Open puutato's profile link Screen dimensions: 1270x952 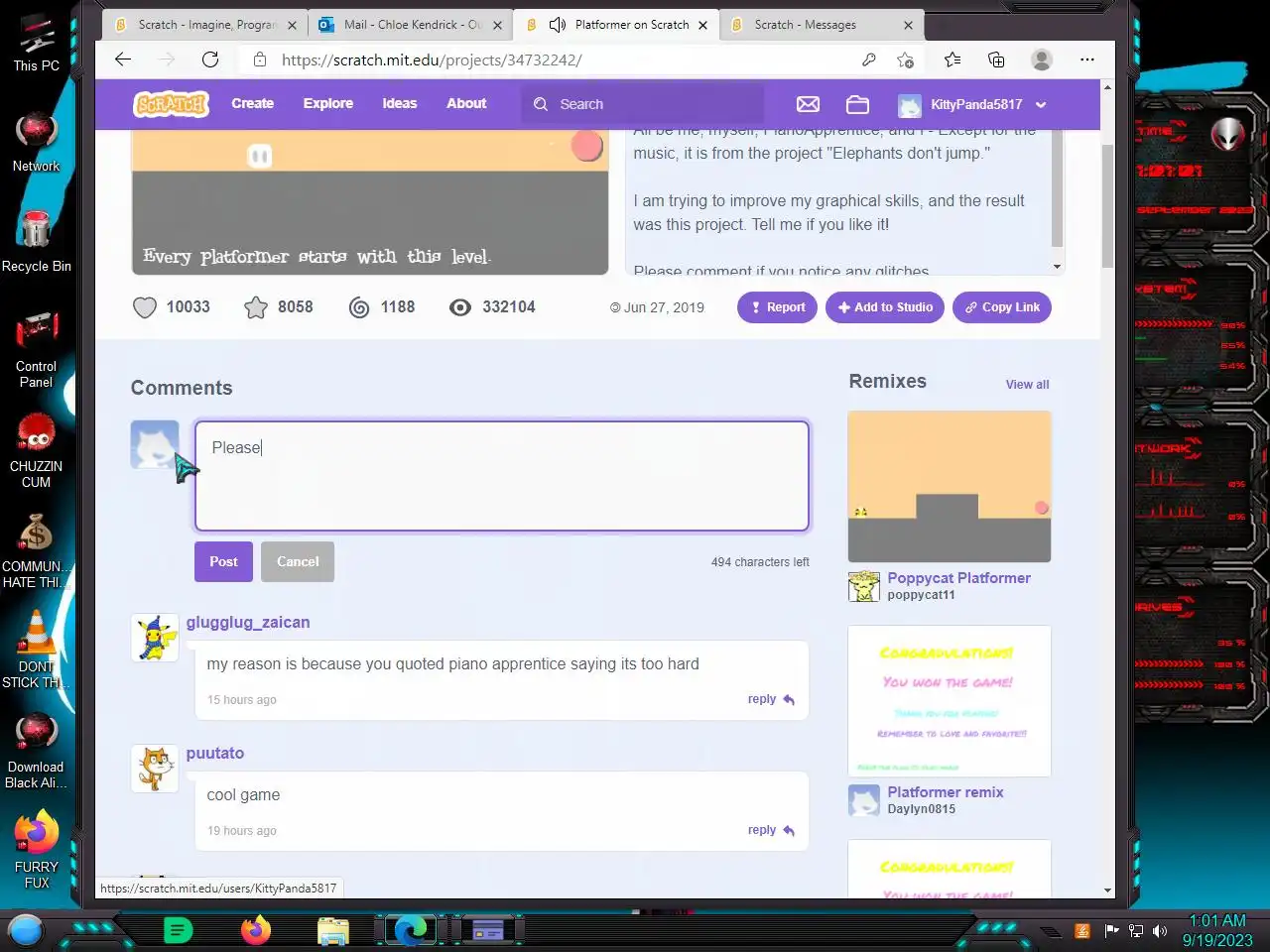(x=215, y=753)
